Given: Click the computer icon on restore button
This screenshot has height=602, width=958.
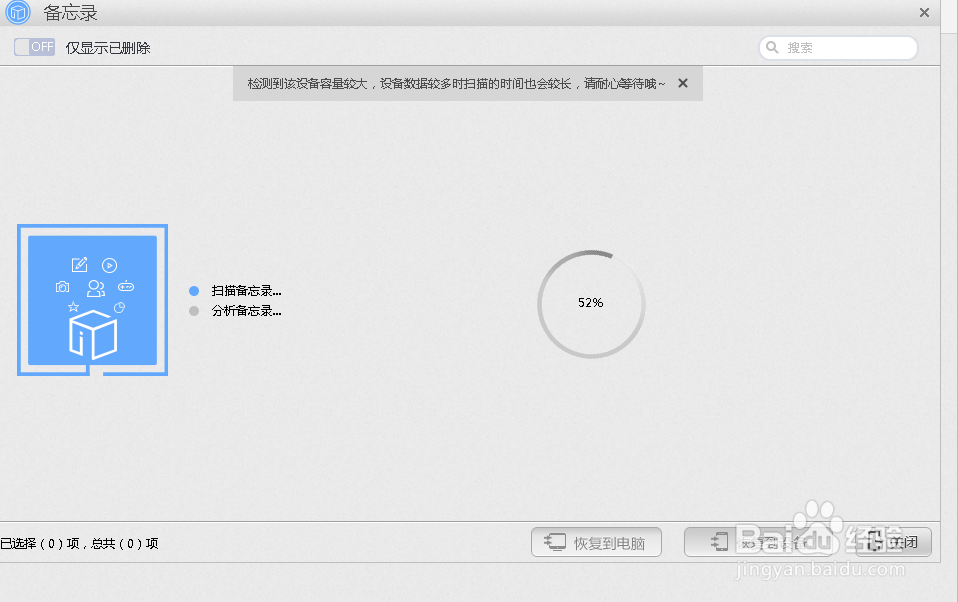Looking at the screenshot, I should (555, 541).
